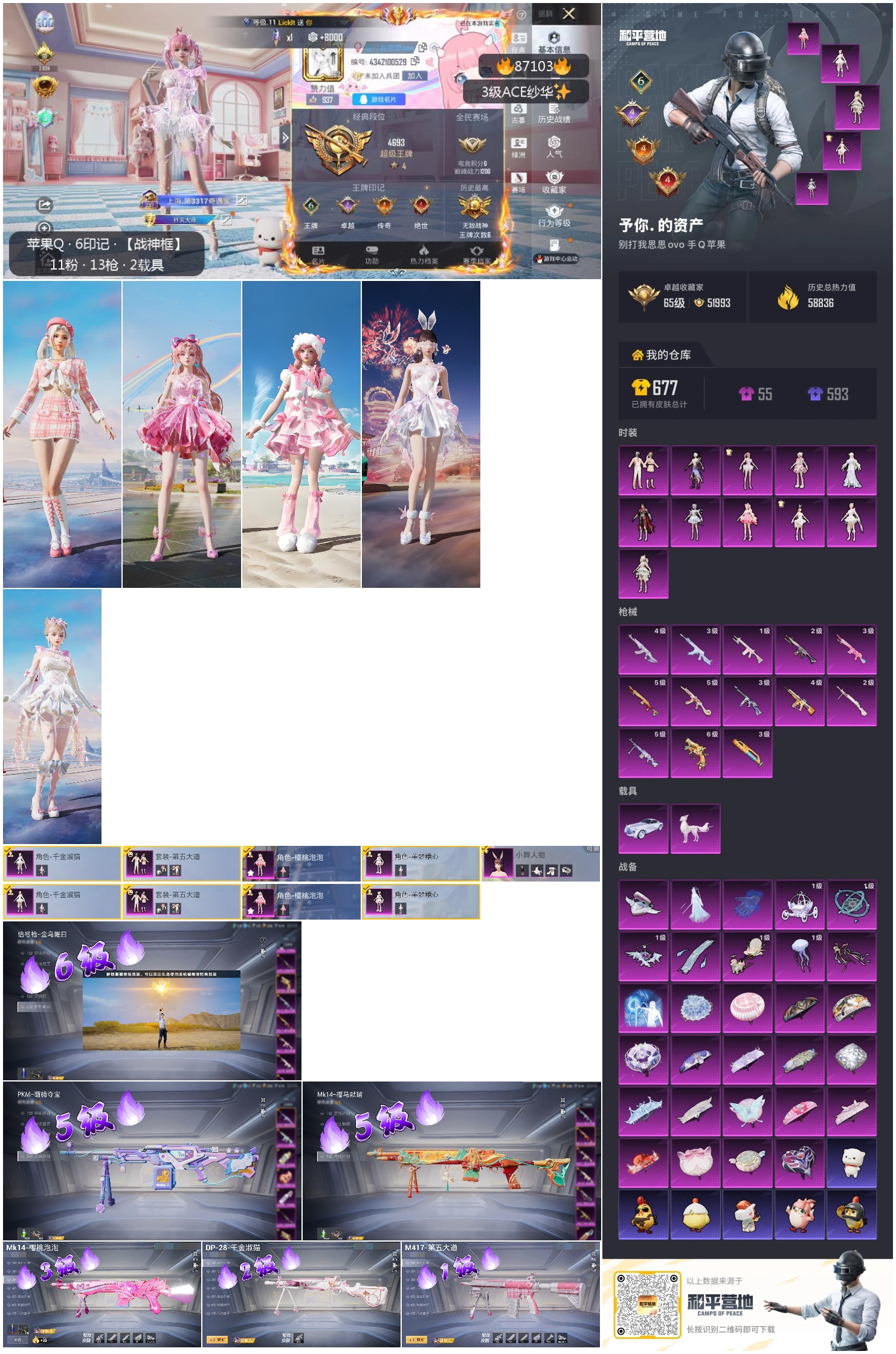This screenshot has width=896, height=1354.
Task: Select the 绿洲 mode tab
Action: (x=518, y=147)
